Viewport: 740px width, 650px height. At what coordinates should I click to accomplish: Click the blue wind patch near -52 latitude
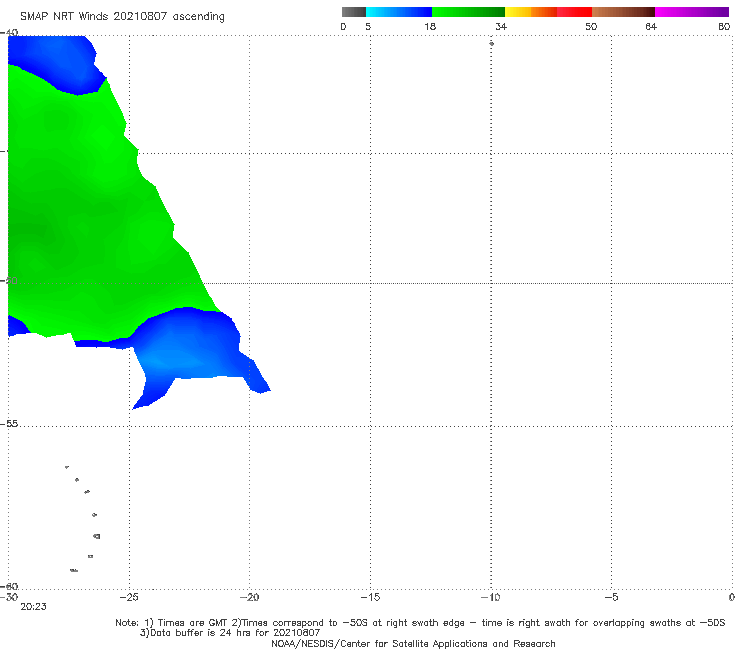pyautogui.click(x=189, y=349)
